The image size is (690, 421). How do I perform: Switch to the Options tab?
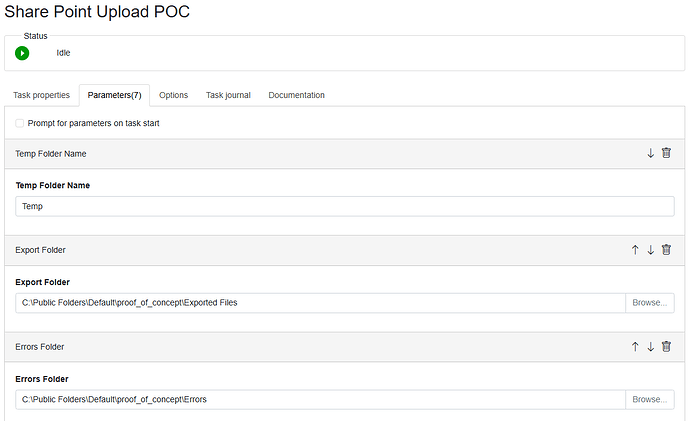(x=173, y=95)
